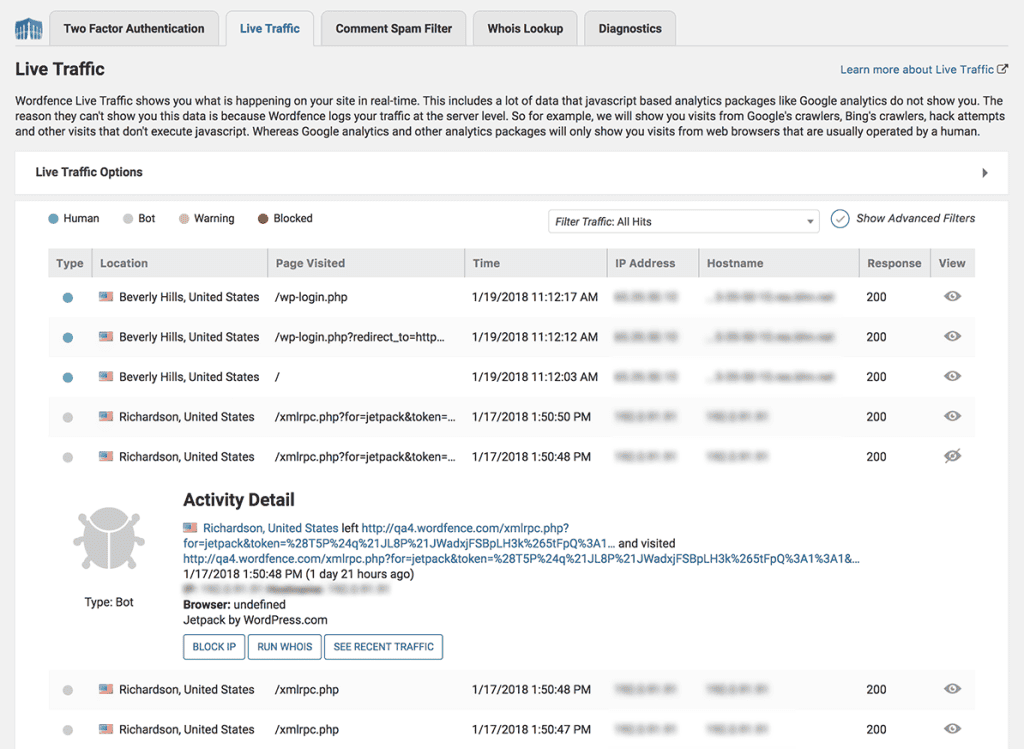Click the human type dot for the redirect_to row
1024x749 pixels.
[x=68, y=338]
